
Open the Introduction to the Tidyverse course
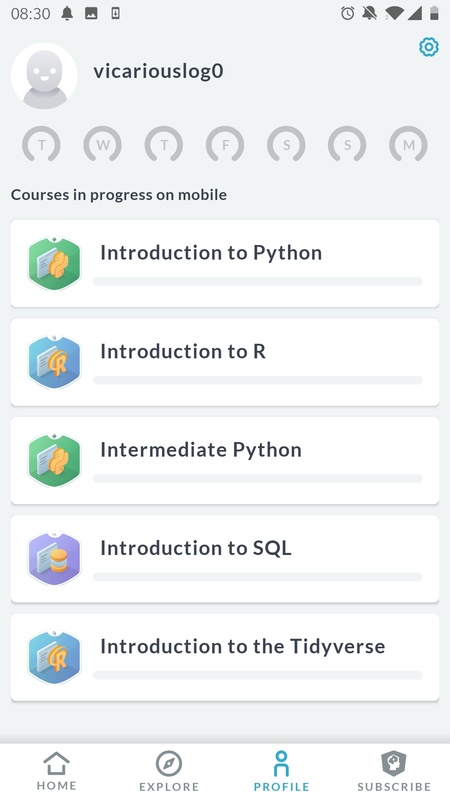click(x=225, y=658)
